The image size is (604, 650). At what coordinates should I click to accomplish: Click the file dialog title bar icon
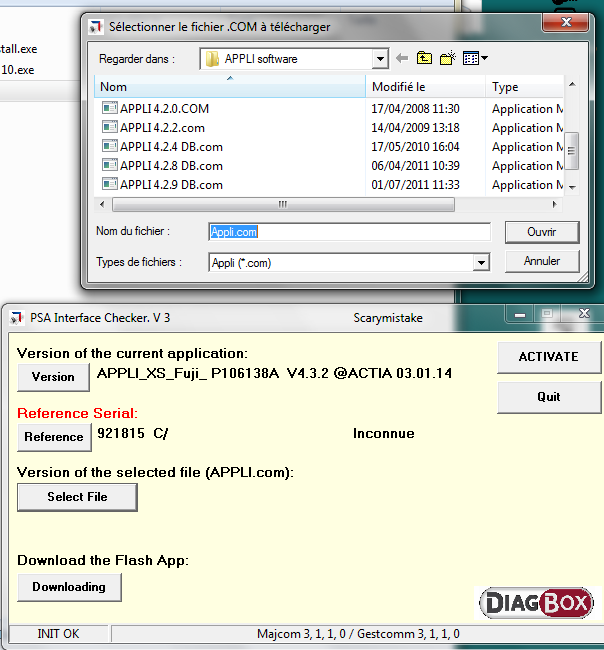coord(96,27)
